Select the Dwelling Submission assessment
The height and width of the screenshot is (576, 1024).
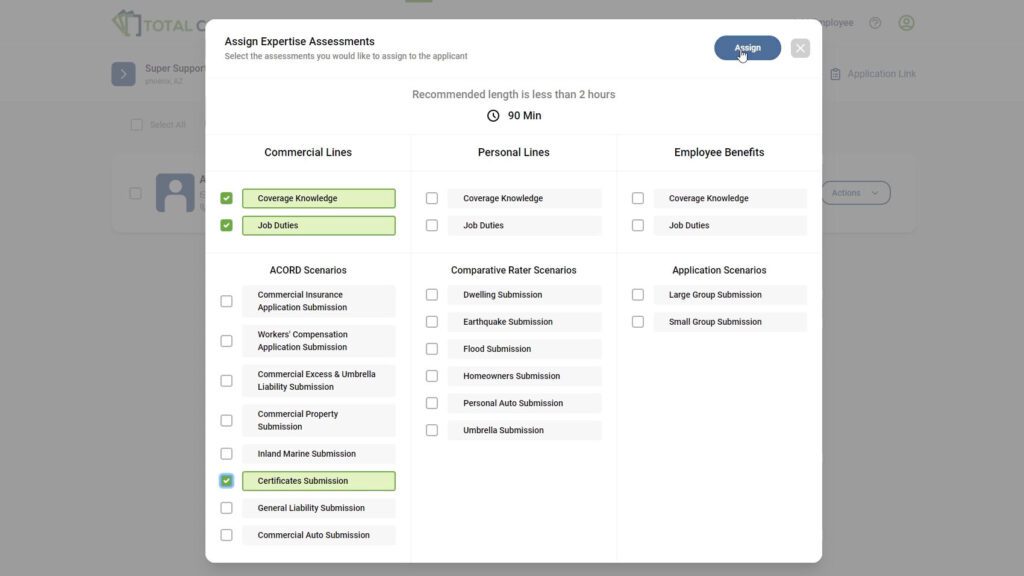[432, 294]
